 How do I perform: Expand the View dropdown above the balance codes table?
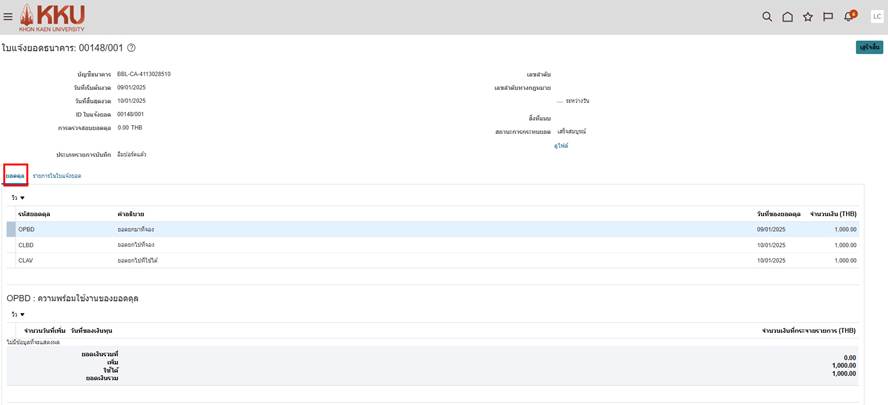pyautogui.click(x=18, y=198)
